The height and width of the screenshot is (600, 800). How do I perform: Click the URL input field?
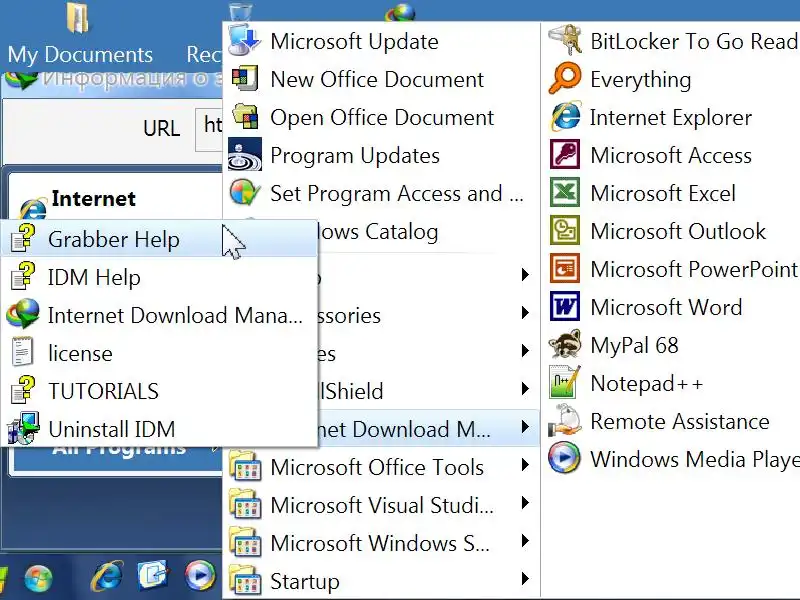210,130
